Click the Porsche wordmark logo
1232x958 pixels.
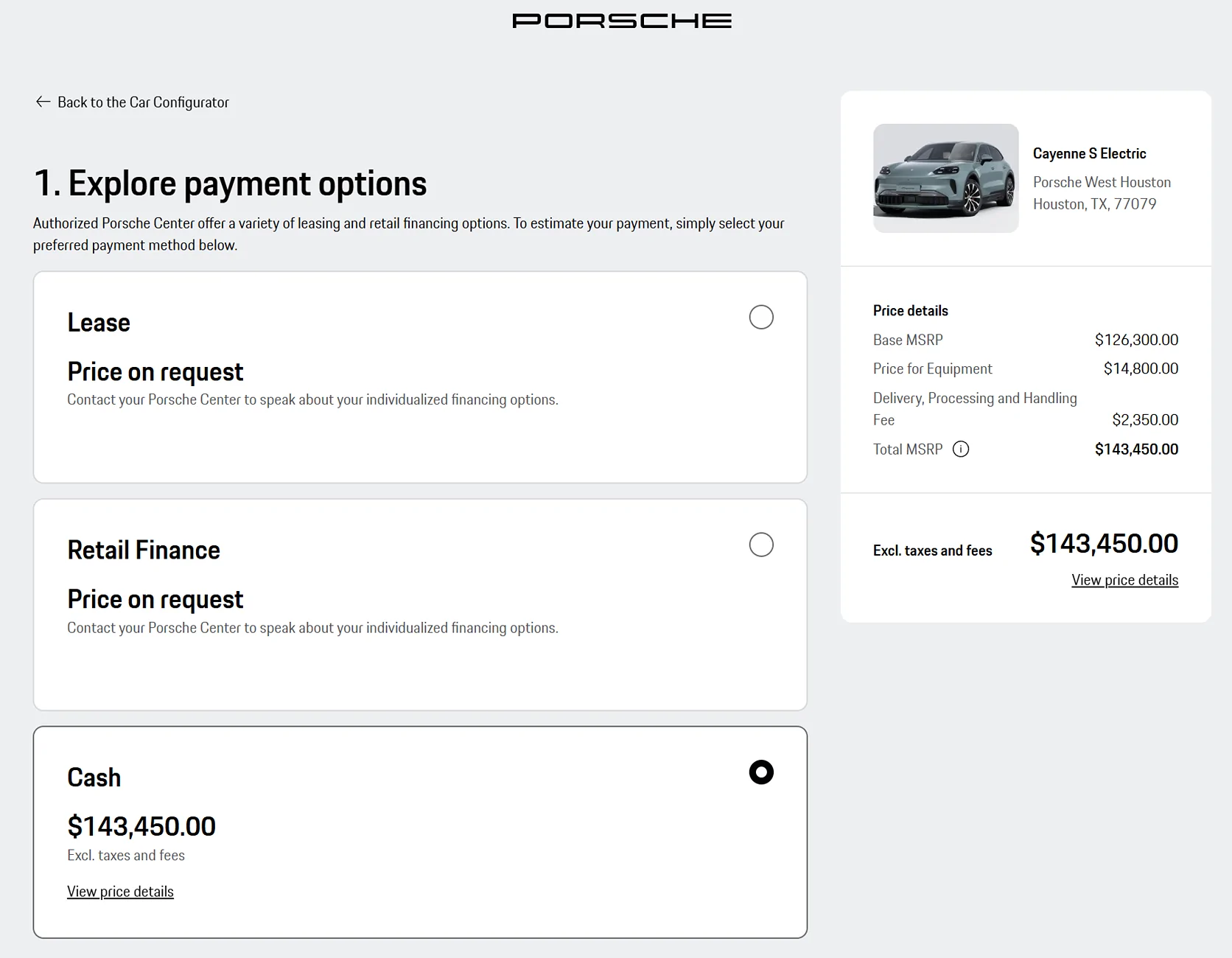coord(622,21)
